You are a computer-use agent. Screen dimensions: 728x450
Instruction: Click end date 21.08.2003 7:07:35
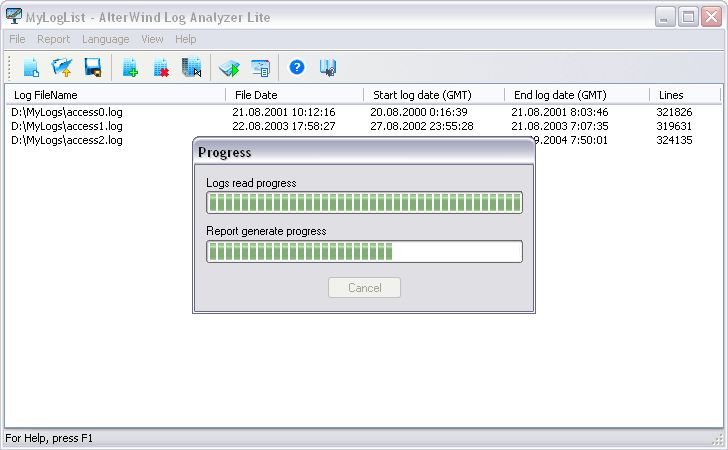pyautogui.click(x=559, y=126)
